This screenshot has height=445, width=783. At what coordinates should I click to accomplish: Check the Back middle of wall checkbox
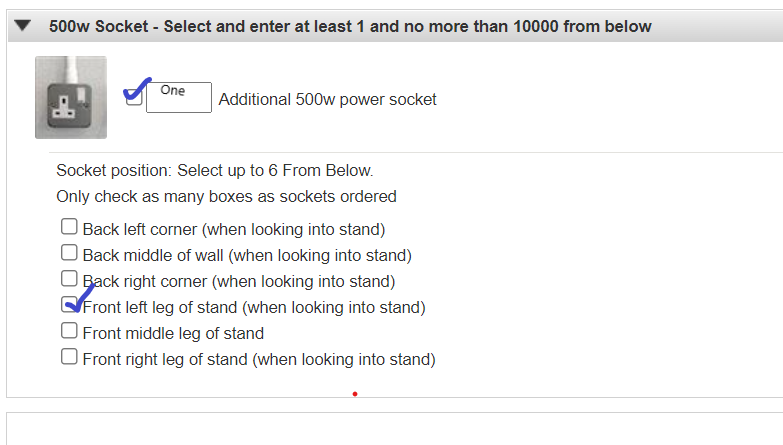(69, 252)
